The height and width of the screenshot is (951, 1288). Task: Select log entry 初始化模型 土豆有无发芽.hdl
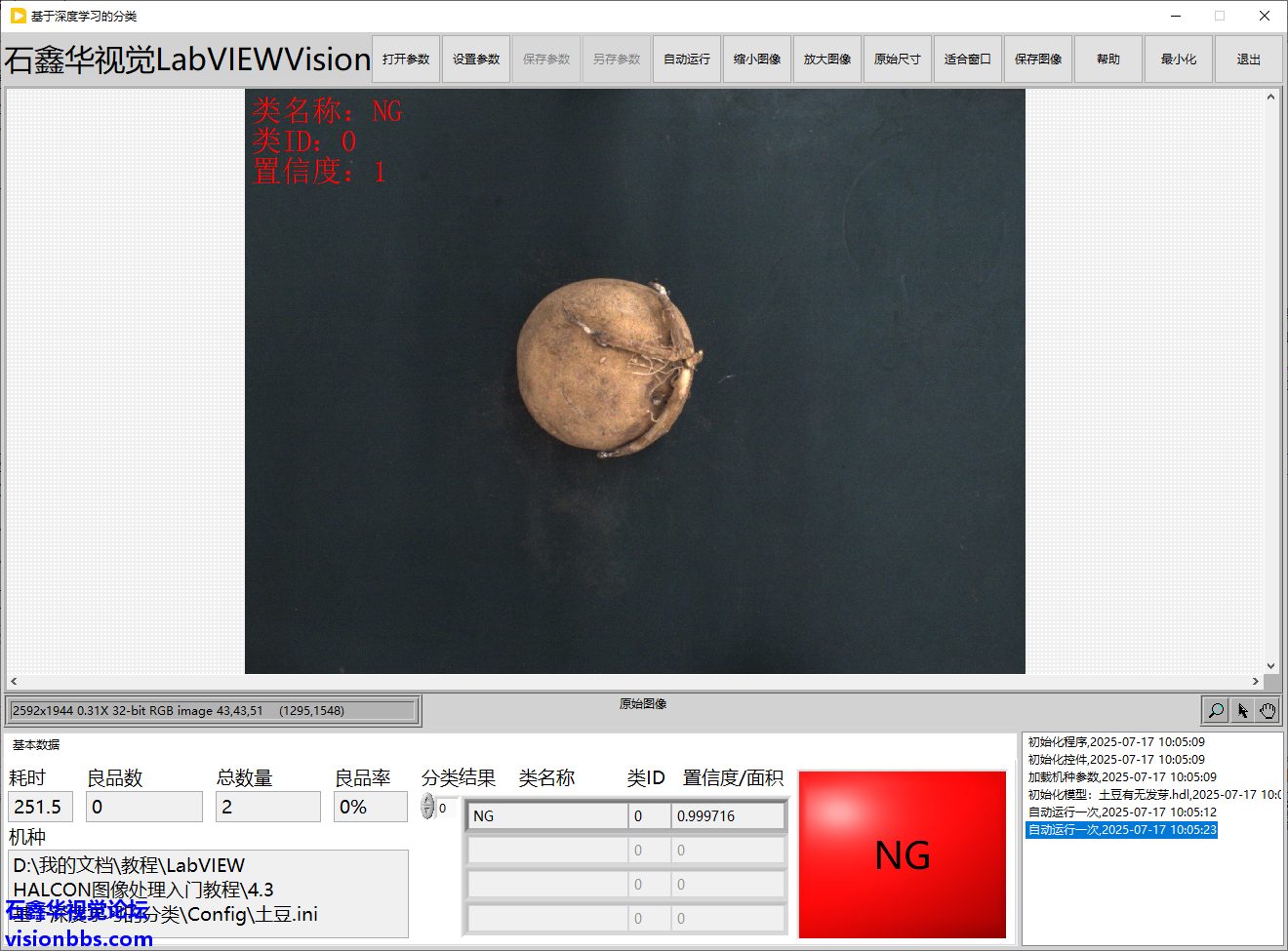click(1151, 795)
